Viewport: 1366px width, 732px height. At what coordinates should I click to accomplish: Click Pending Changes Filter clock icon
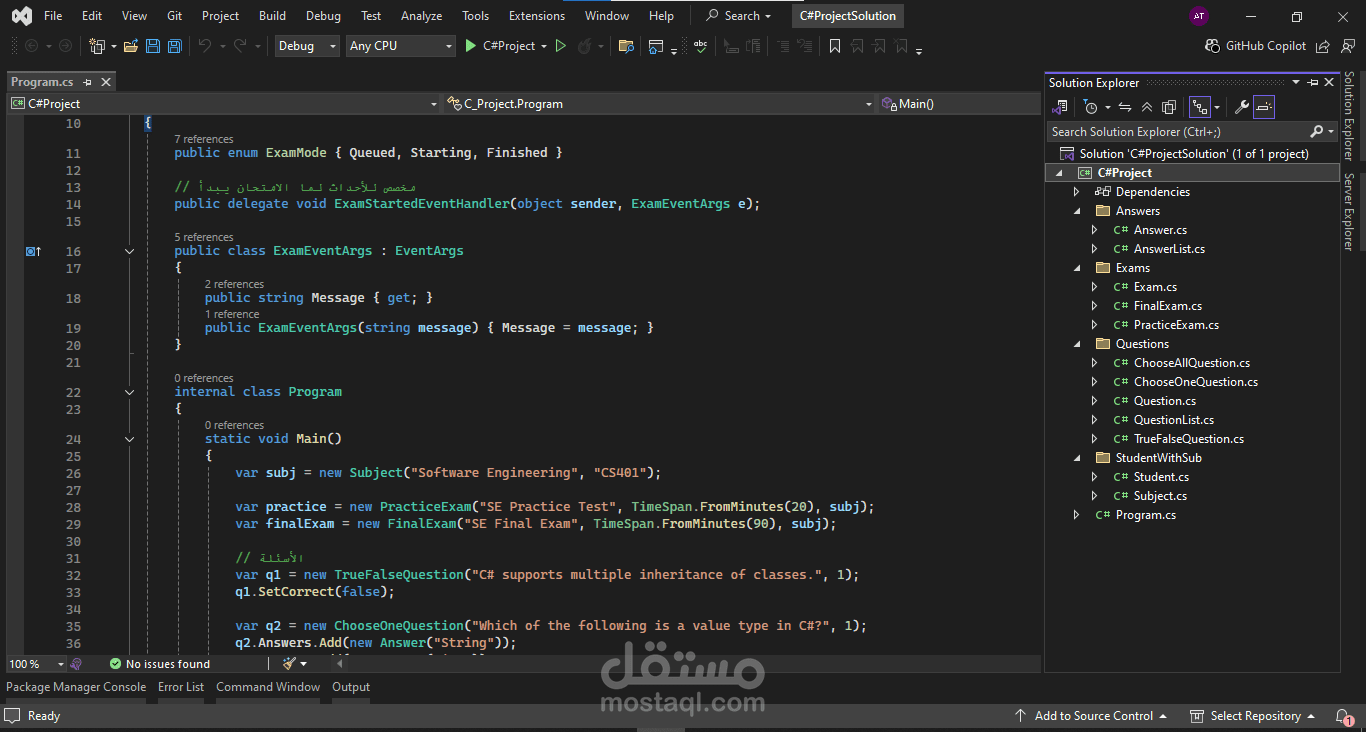[x=1091, y=107]
